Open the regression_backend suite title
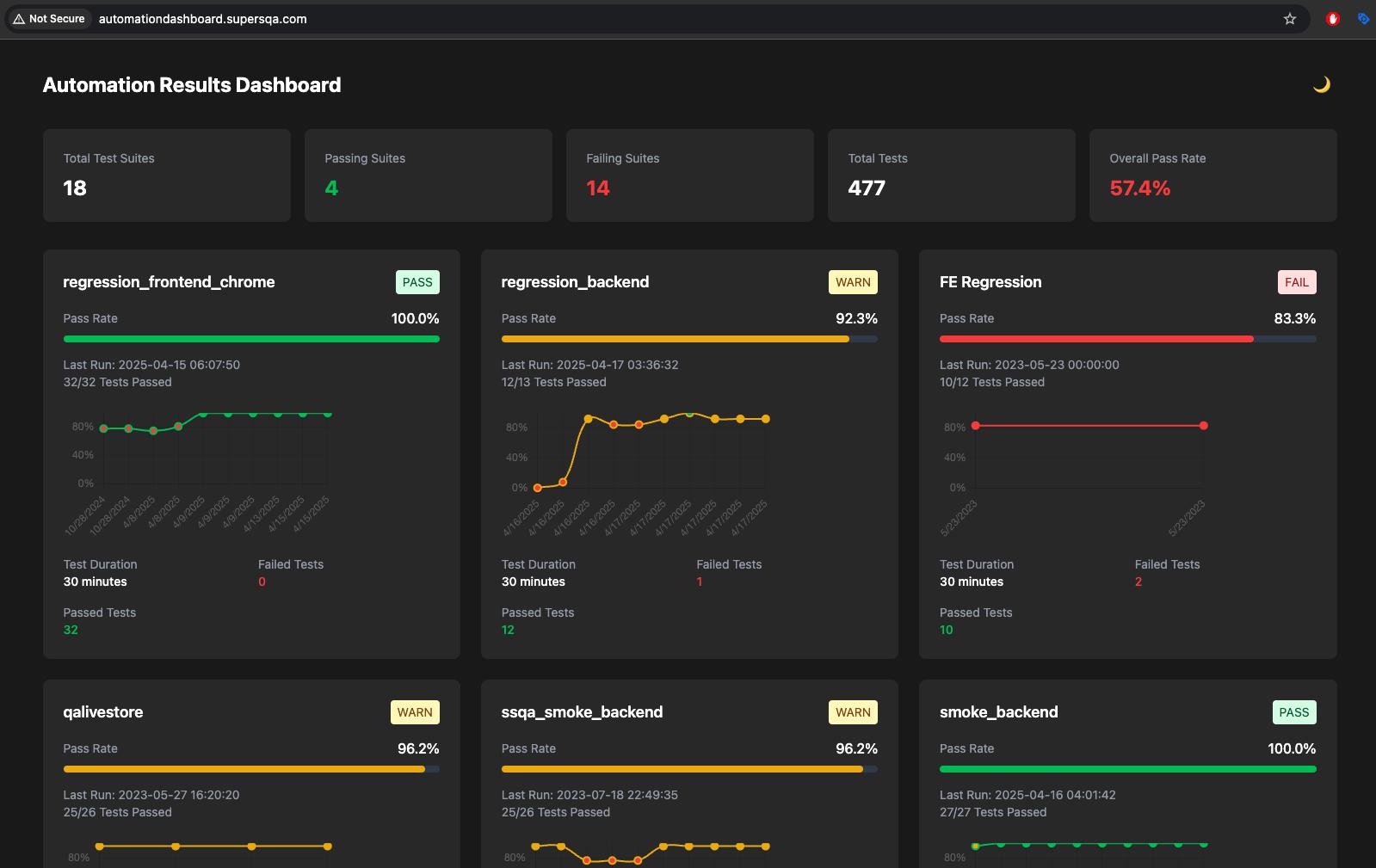The height and width of the screenshot is (868, 1376). coord(575,282)
